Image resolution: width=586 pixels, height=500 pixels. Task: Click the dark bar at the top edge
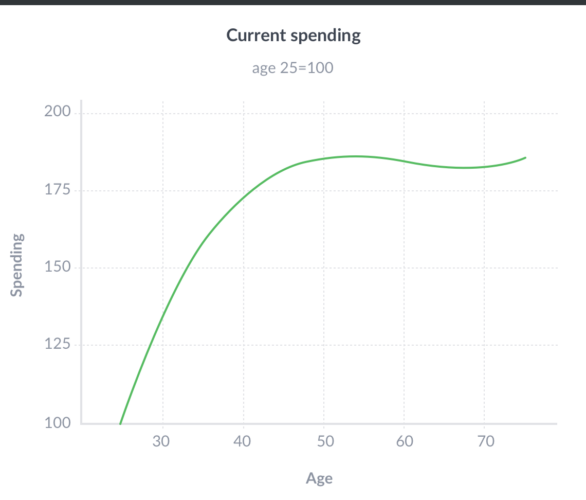point(293,2)
